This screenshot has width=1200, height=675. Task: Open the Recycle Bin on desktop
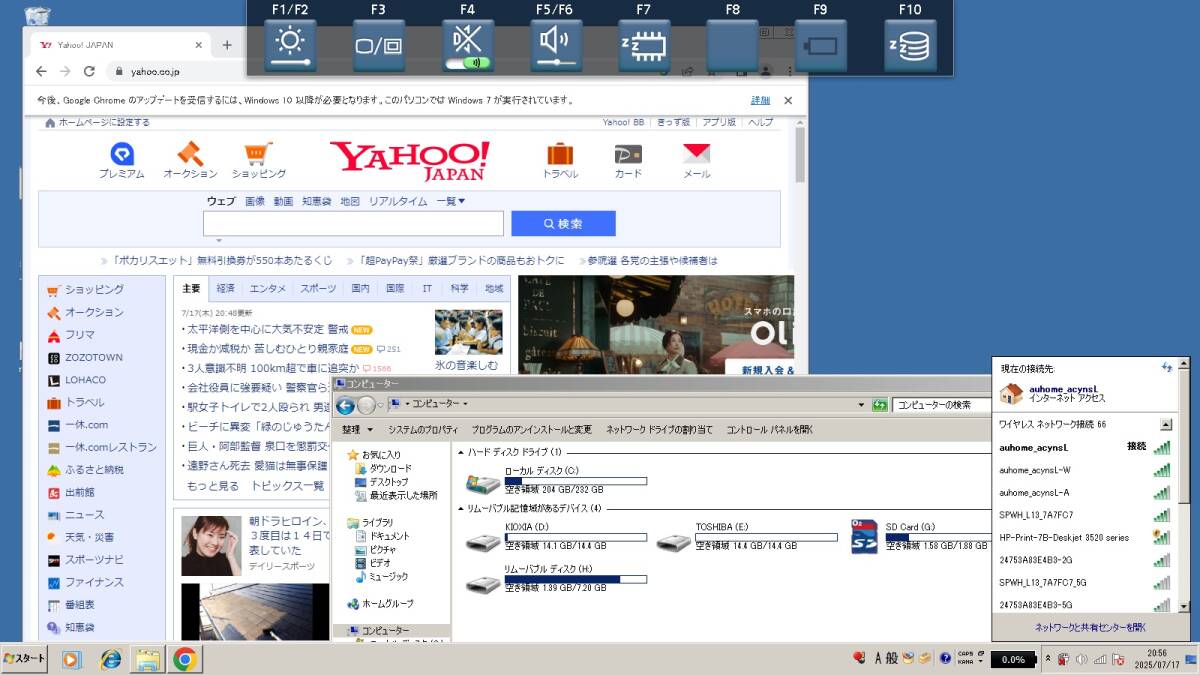[36, 14]
